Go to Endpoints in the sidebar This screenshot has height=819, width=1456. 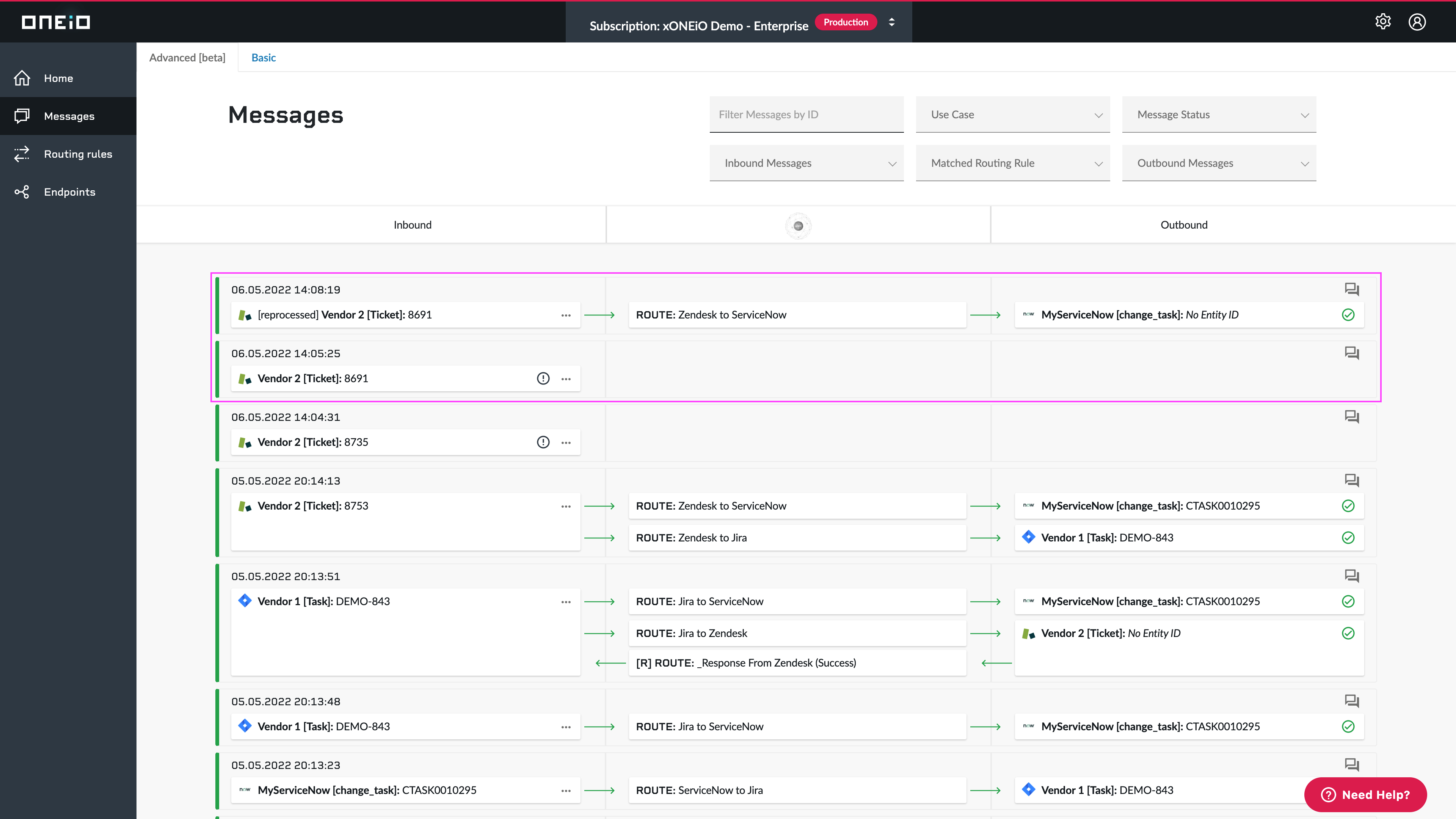coord(68,191)
